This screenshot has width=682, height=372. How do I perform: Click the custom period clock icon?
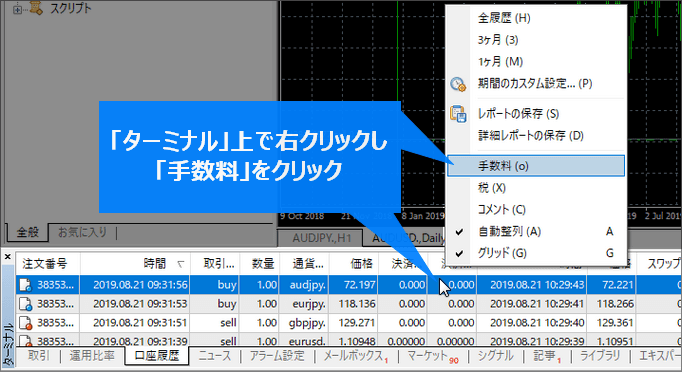tap(458, 84)
